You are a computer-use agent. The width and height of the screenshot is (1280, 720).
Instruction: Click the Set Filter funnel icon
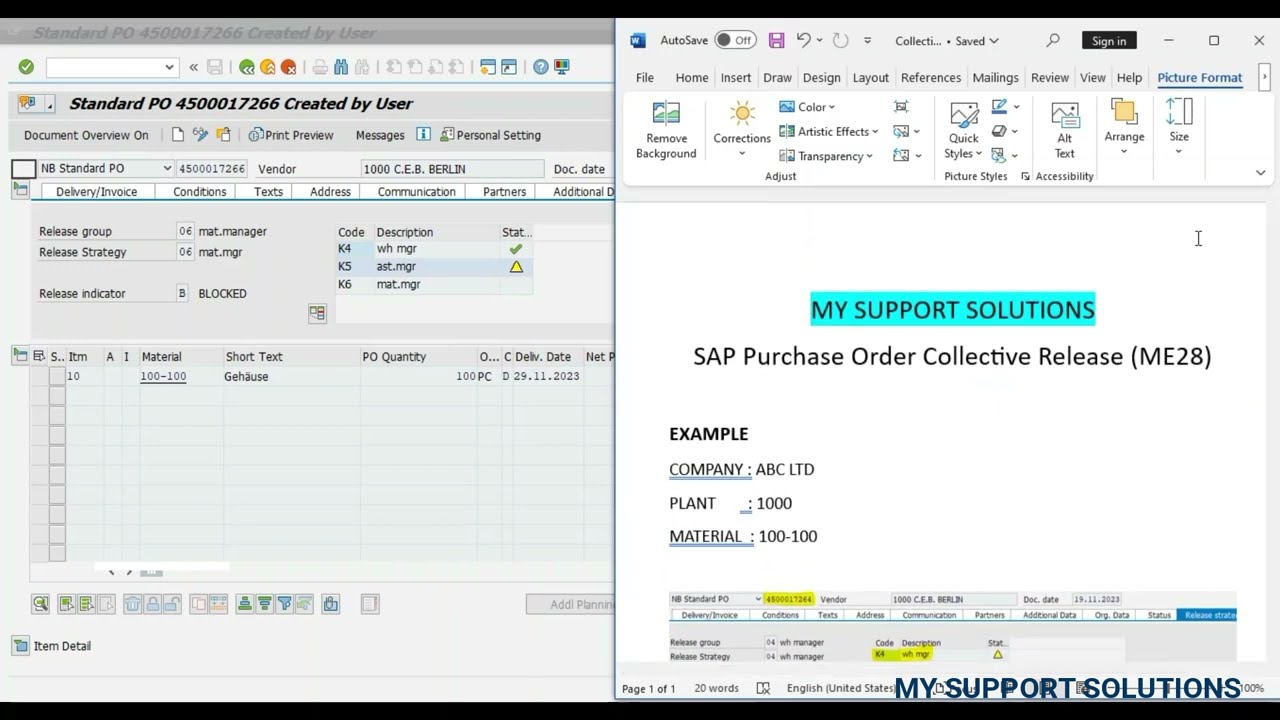pos(284,604)
